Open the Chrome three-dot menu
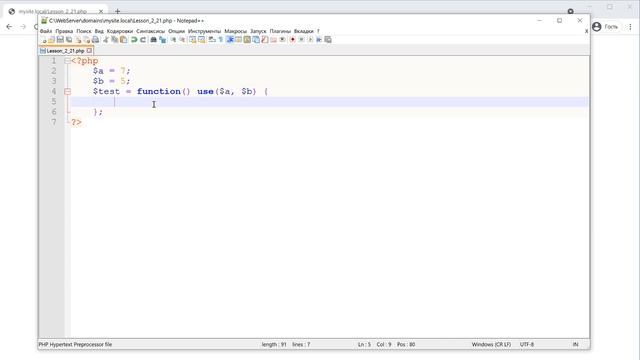The height and width of the screenshot is (360, 640). pyautogui.click(x=630, y=27)
